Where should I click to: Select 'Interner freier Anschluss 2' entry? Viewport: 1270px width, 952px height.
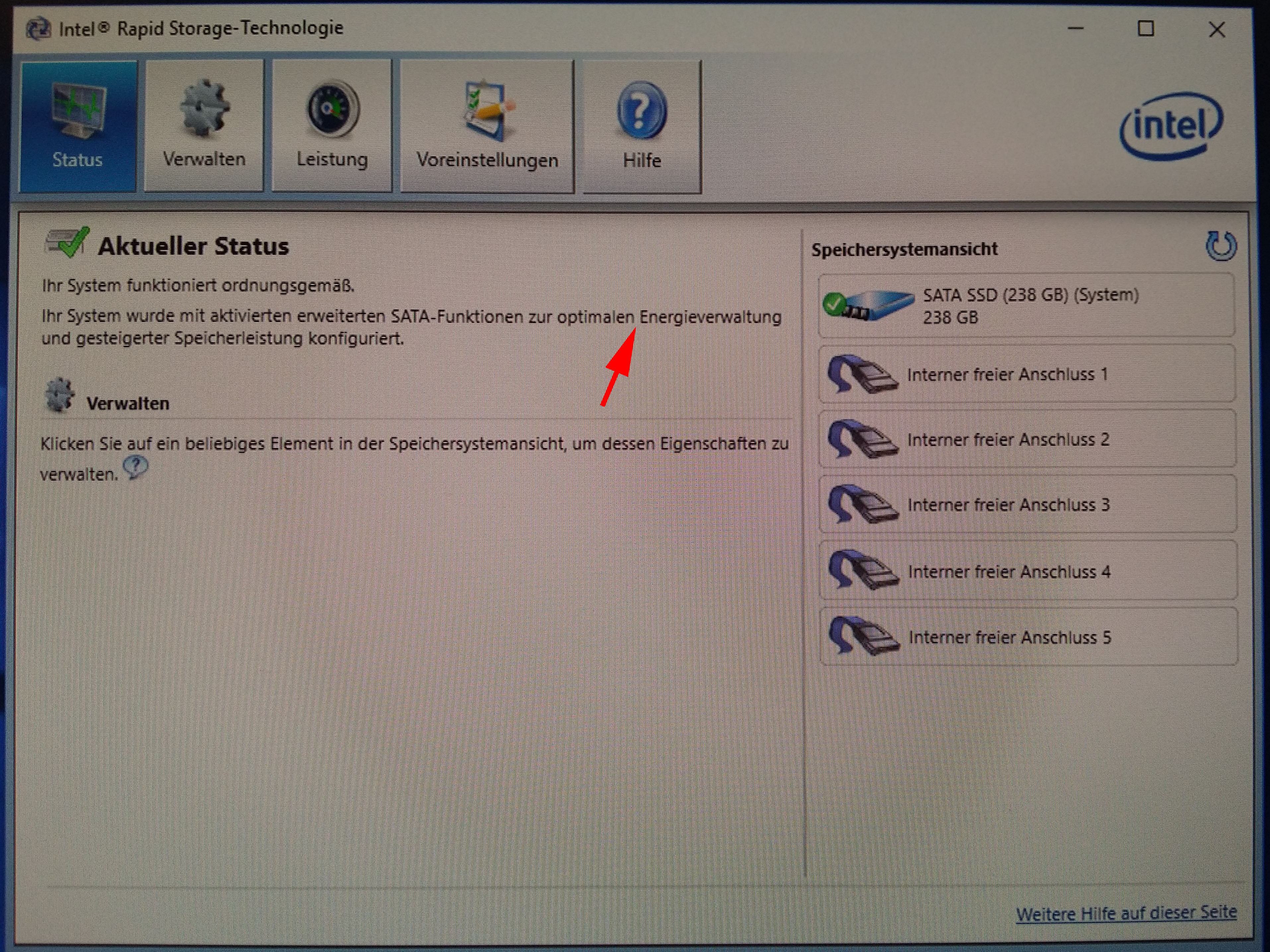pyautogui.click(x=1008, y=440)
